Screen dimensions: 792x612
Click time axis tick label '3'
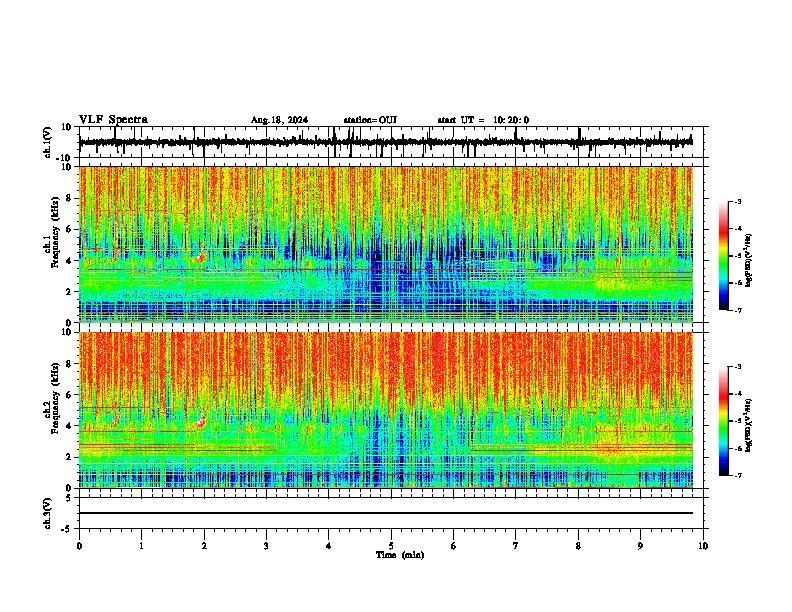[x=266, y=546]
